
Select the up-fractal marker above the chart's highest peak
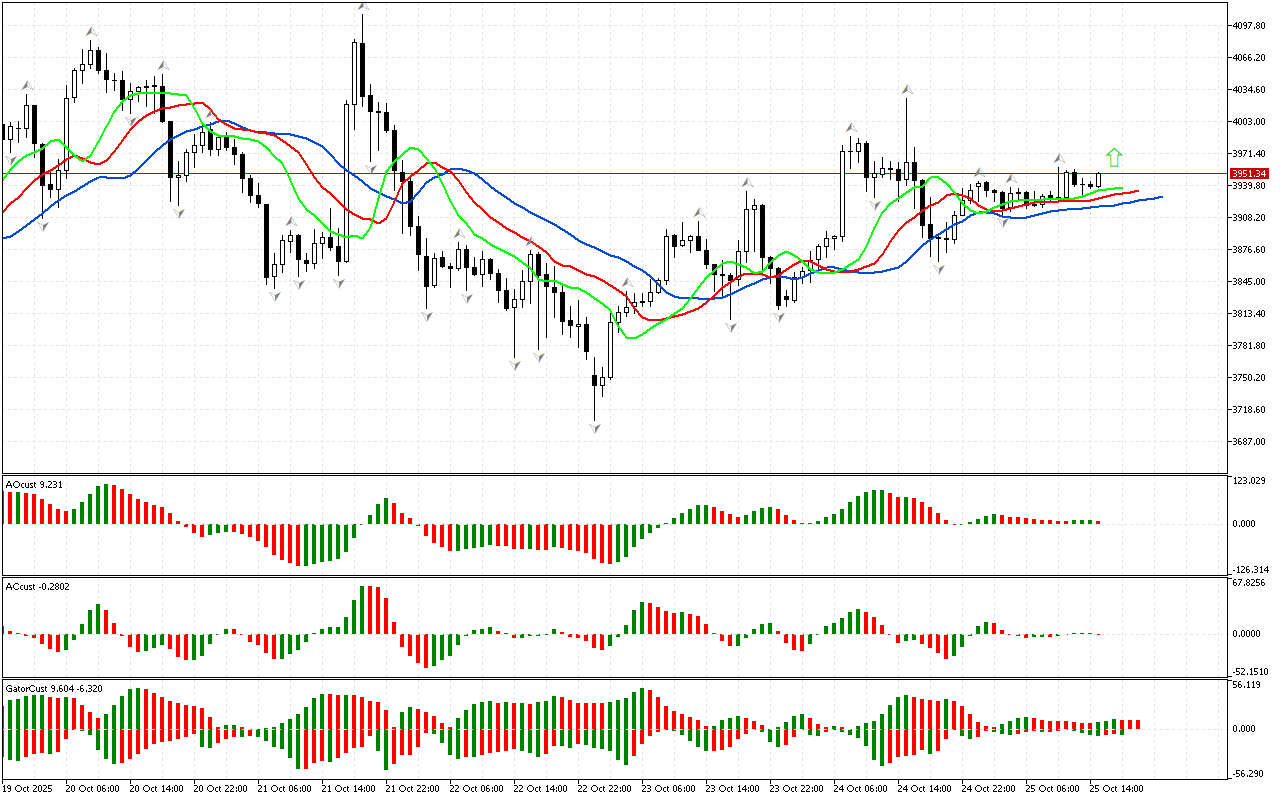click(363, 8)
